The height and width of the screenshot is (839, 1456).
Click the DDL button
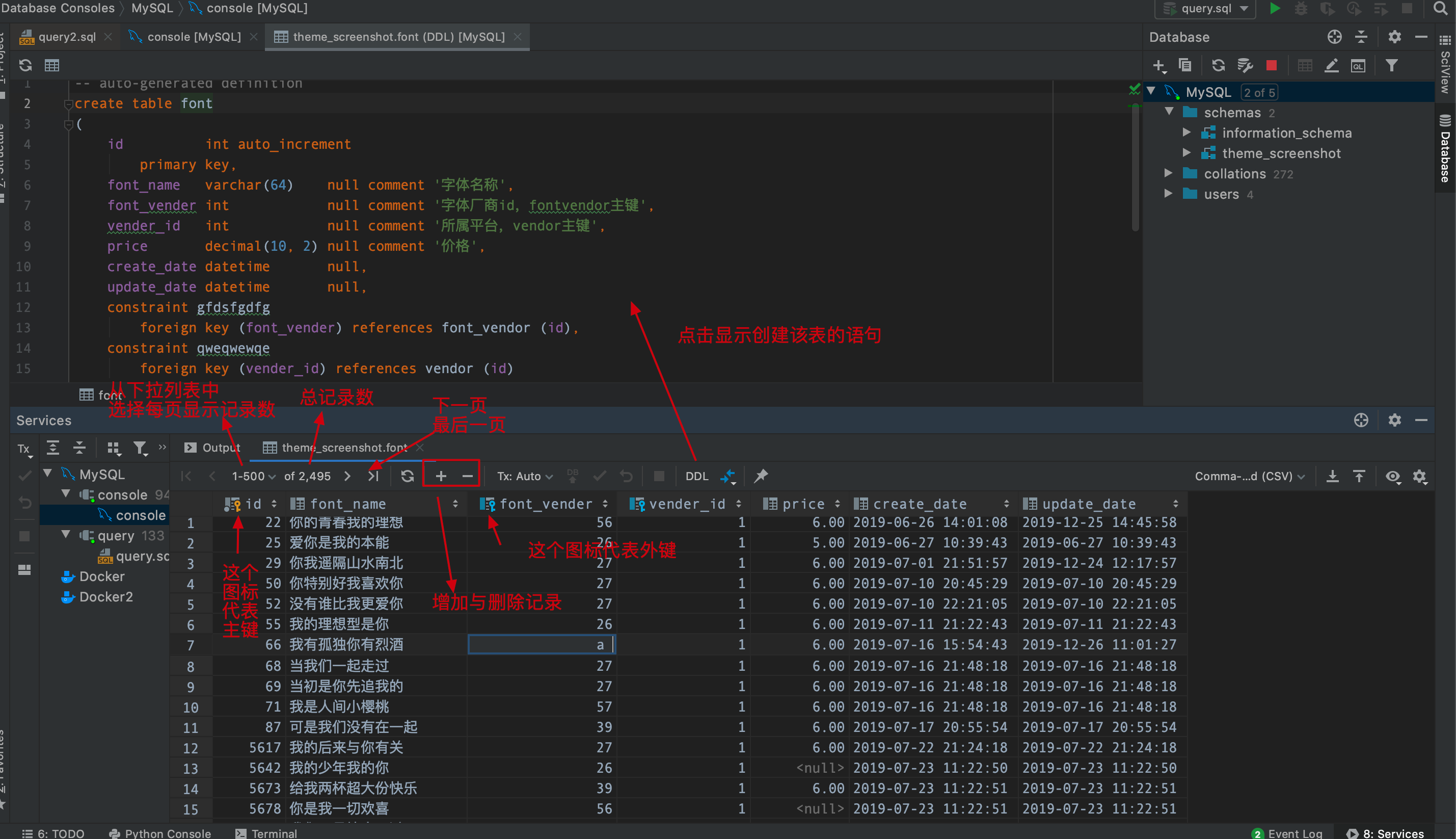(697, 477)
